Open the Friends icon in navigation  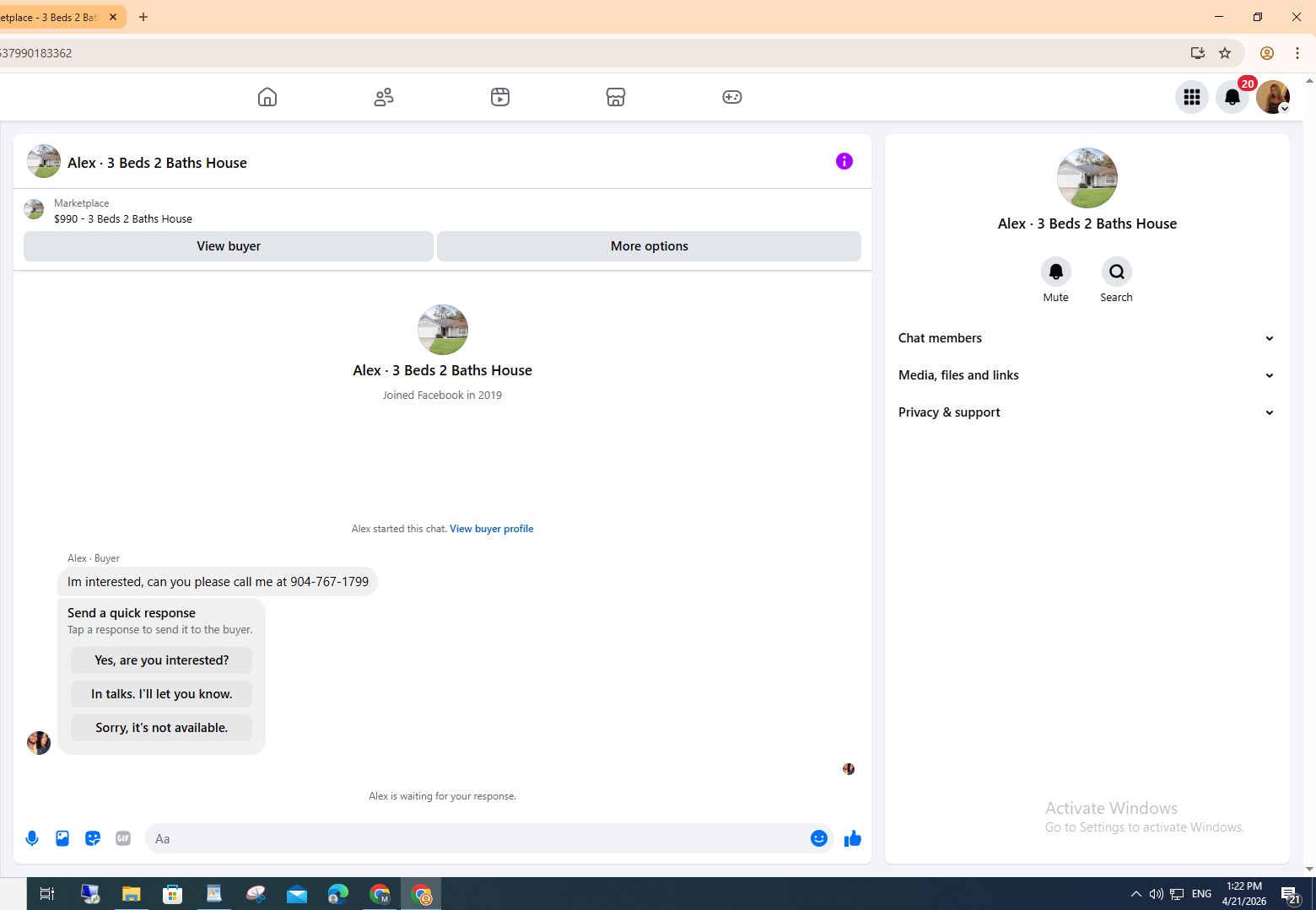click(384, 97)
